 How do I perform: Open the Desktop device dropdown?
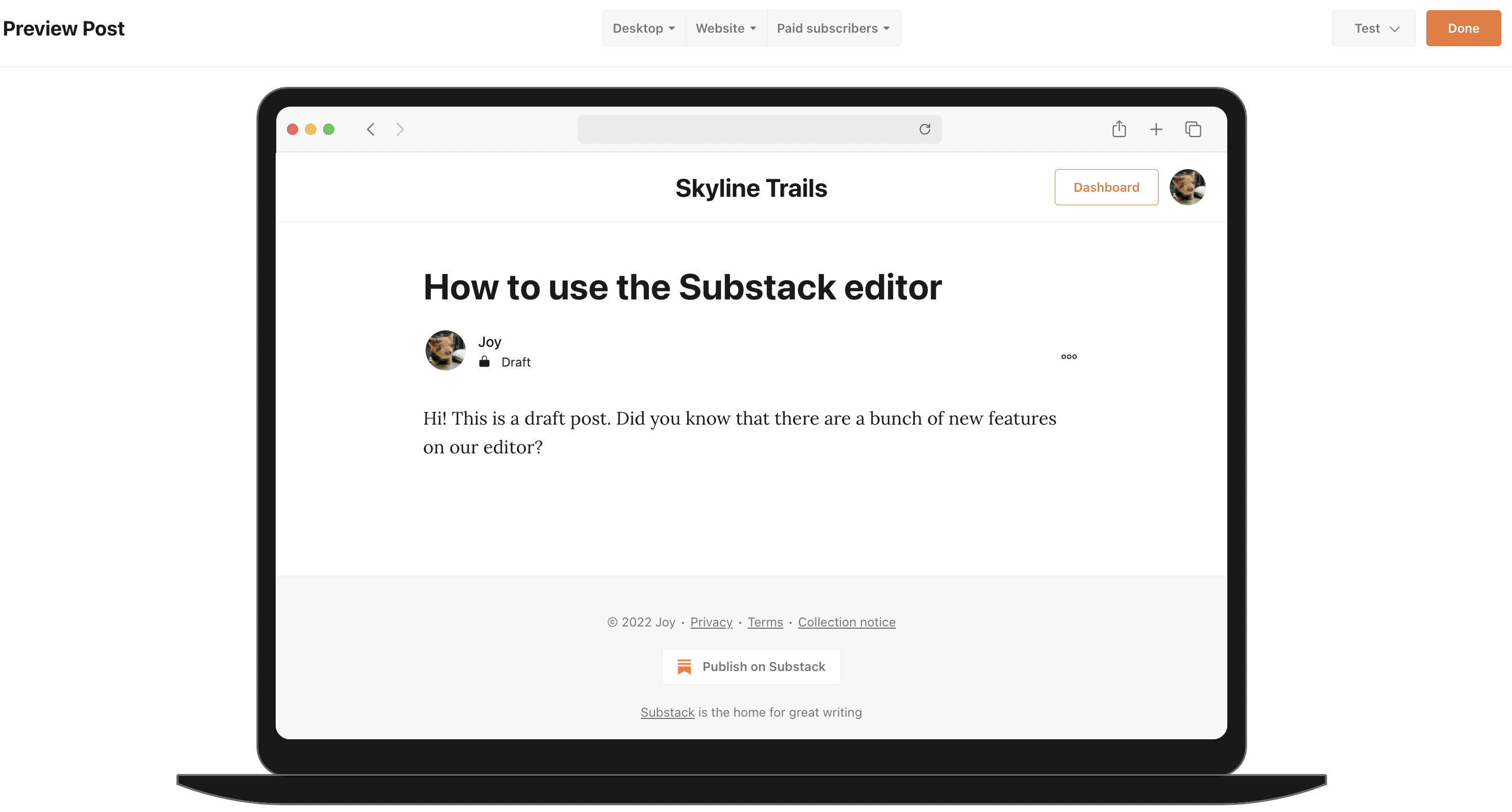(644, 28)
